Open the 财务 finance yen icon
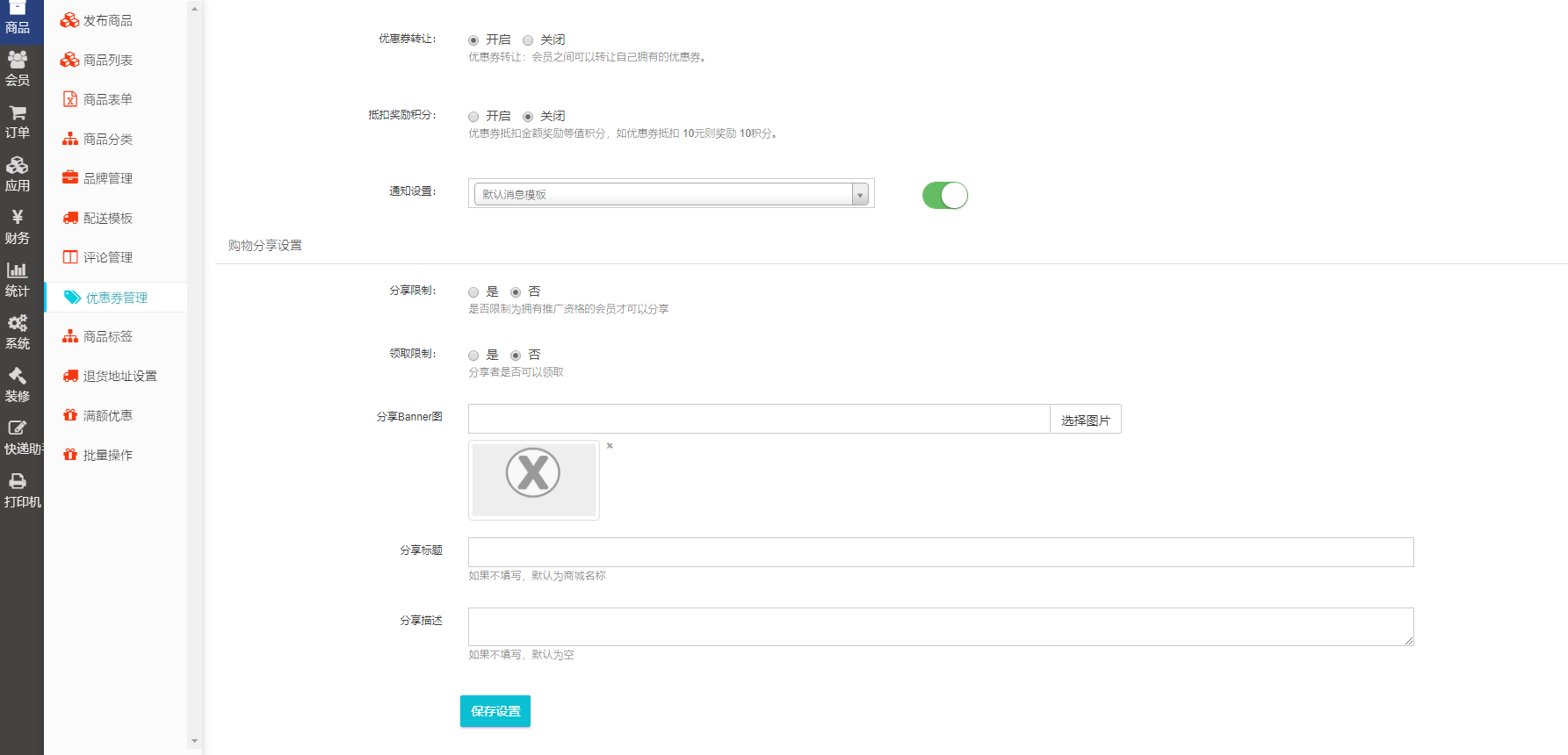This screenshot has width=1568, height=755. [x=18, y=218]
